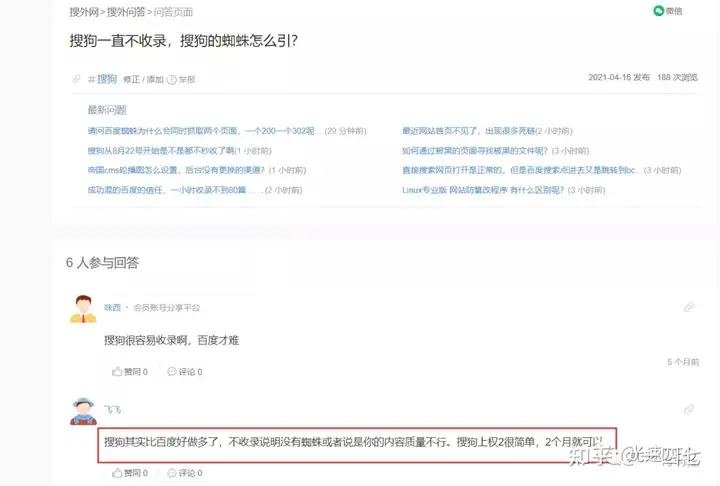
Task: Click the 2021-04-16 发布 date text
Action: click(x=619, y=77)
